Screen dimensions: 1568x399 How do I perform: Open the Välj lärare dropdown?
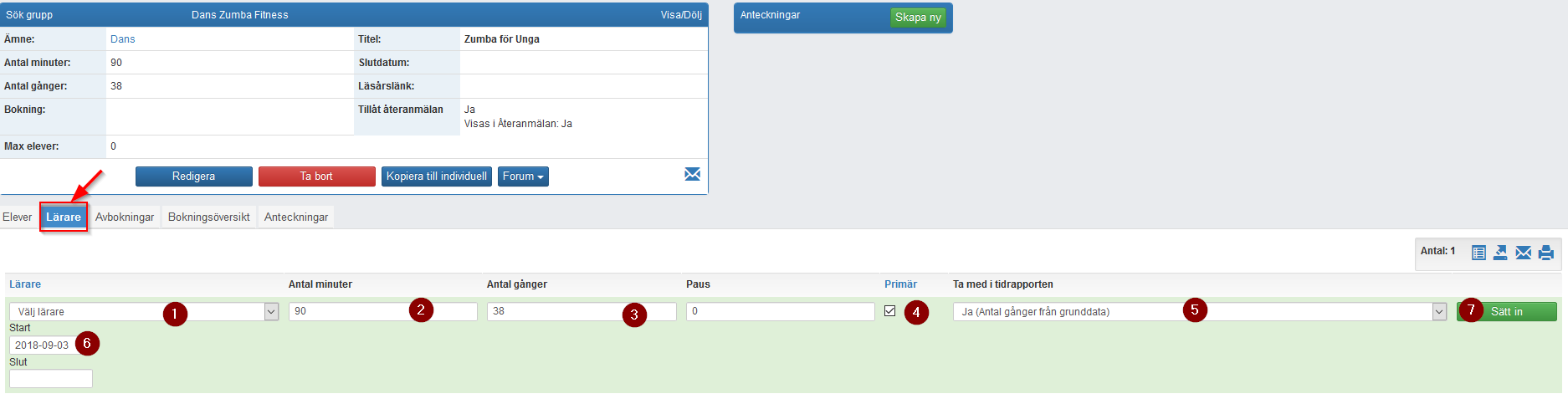point(144,311)
